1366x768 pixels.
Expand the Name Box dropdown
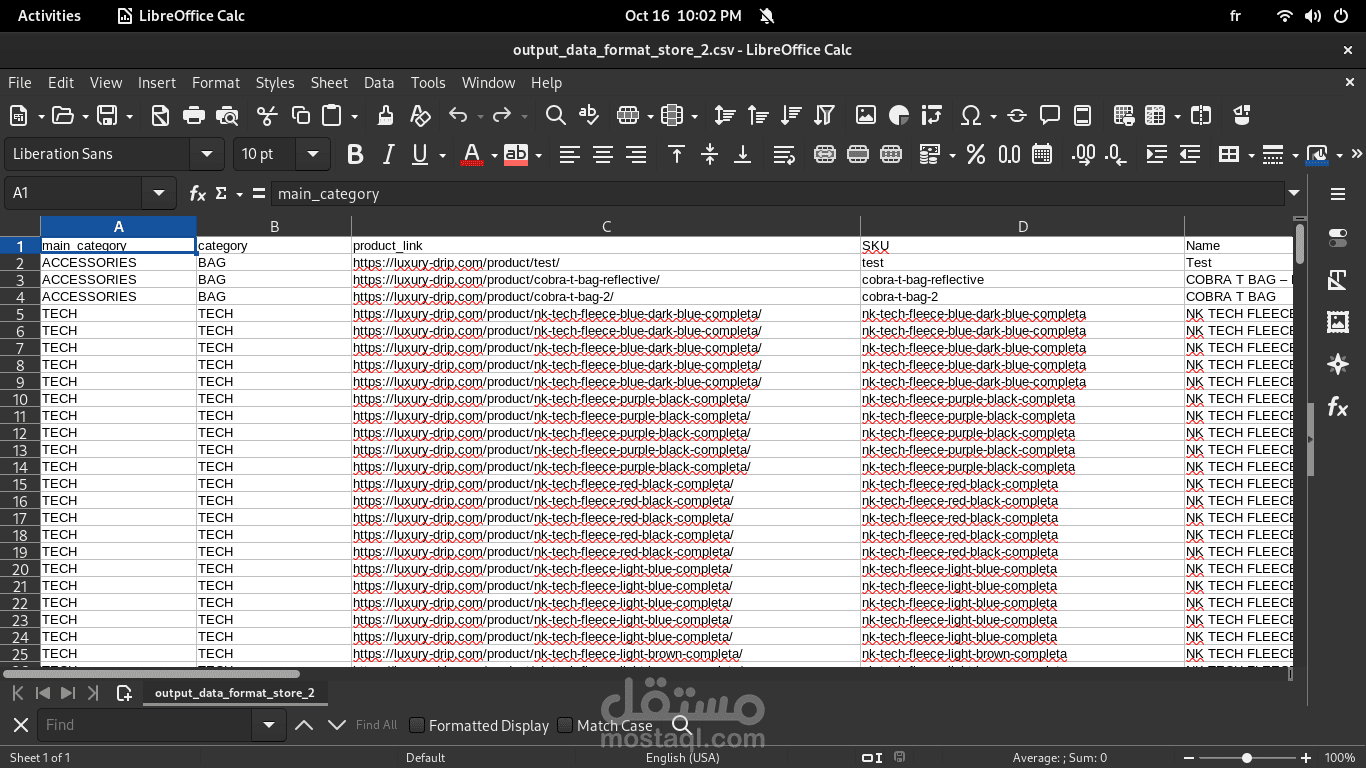[158, 193]
